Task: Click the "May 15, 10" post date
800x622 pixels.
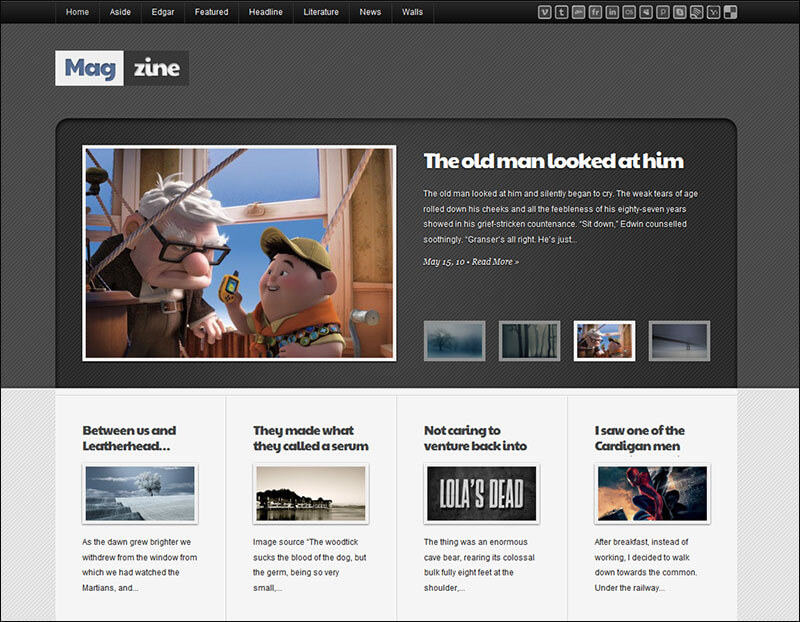Action: pyautogui.click(x=444, y=262)
